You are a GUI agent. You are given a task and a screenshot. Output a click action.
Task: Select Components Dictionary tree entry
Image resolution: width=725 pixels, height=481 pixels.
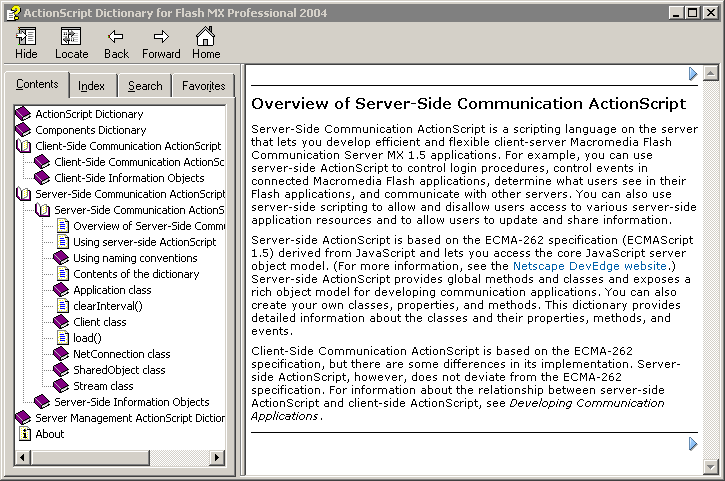91,130
